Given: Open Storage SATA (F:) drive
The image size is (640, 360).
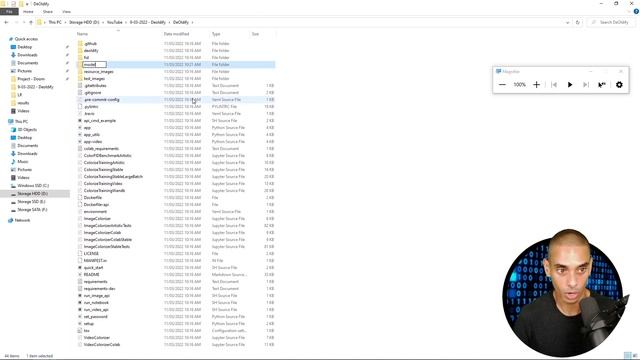Looking at the screenshot, I should click(x=32, y=209).
